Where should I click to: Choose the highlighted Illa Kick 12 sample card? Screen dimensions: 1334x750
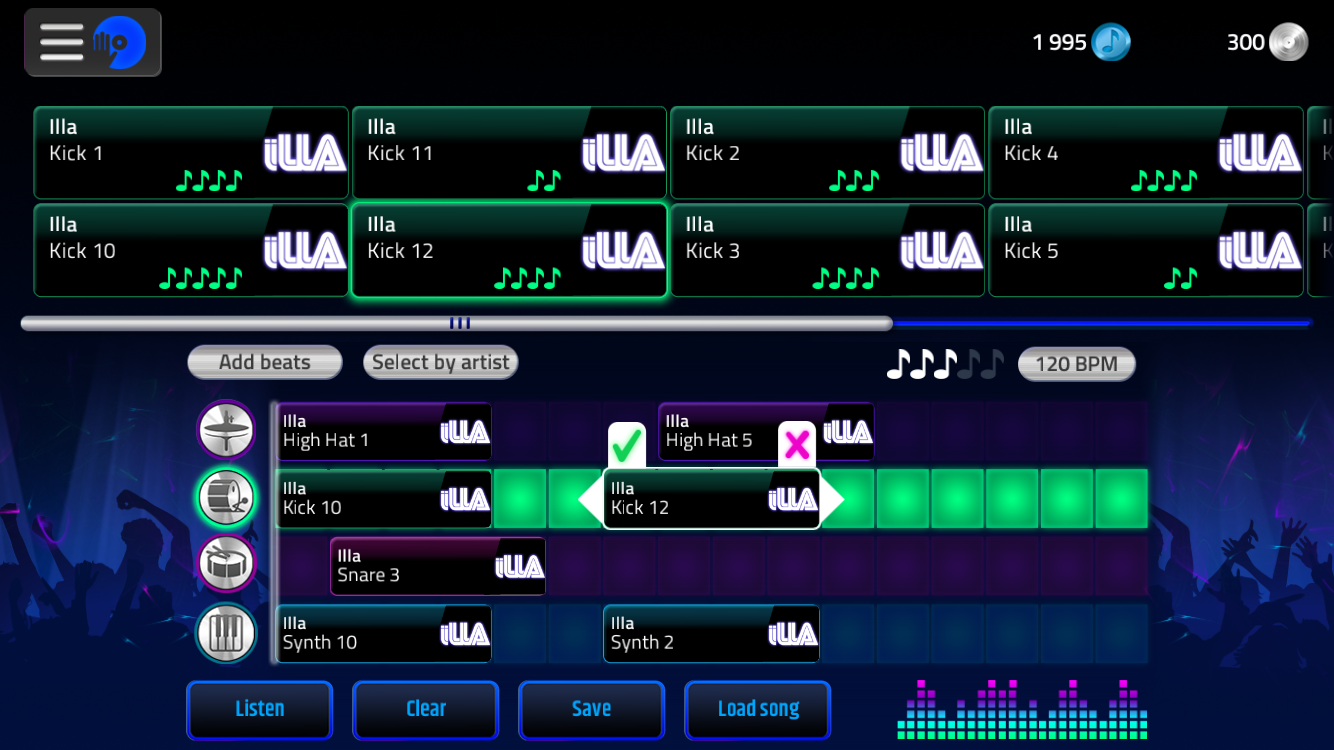coord(509,251)
